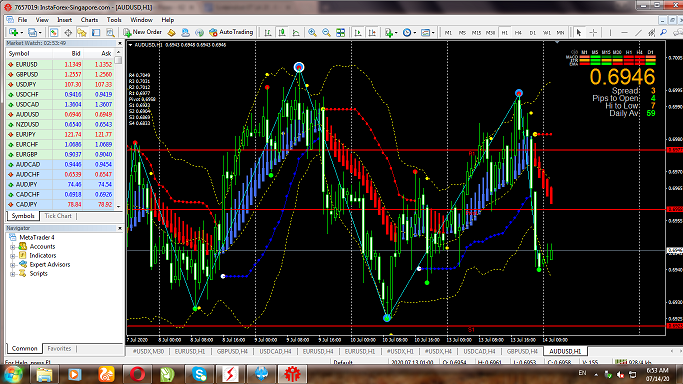Select the M1 timeframe button
The width and height of the screenshot is (683, 384).
448,32
